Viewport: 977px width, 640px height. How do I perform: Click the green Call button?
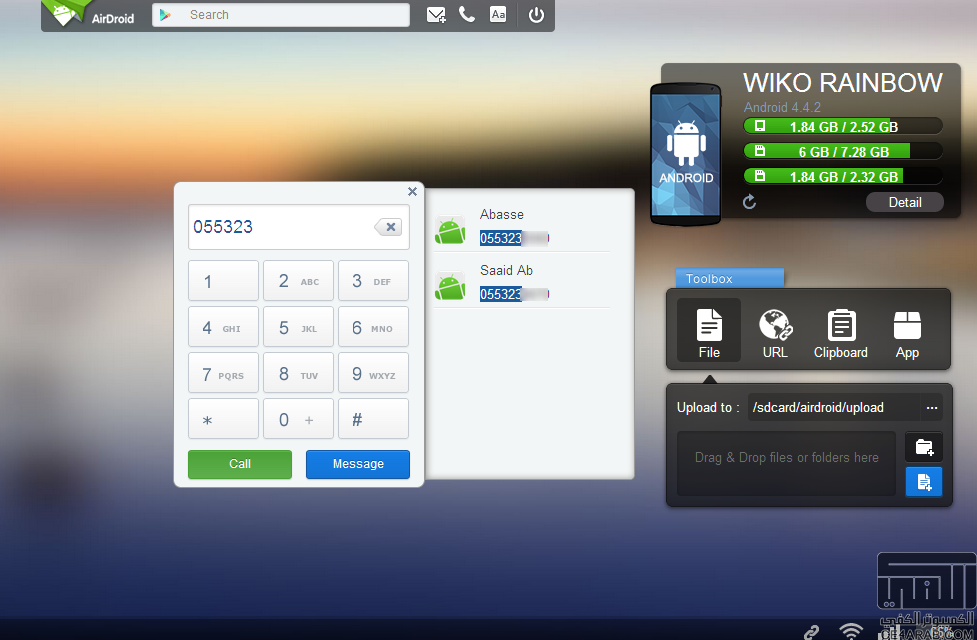coord(240,464)
